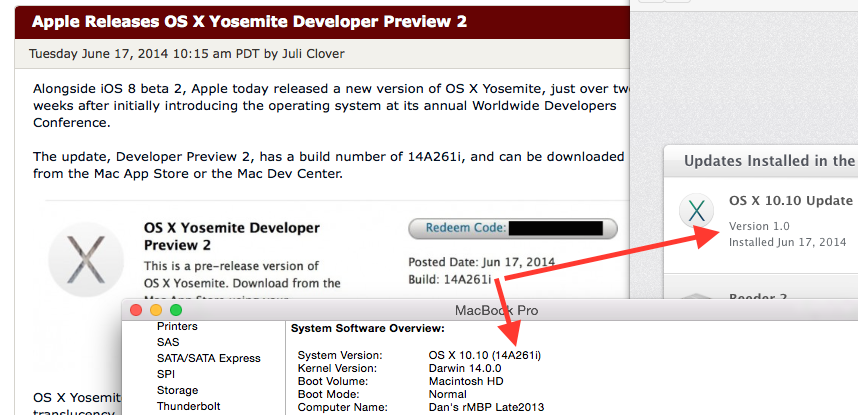Screen dimensions: 858x415
Task: Select Thunderbolt in the sidebar list
Action: point(189,406)
